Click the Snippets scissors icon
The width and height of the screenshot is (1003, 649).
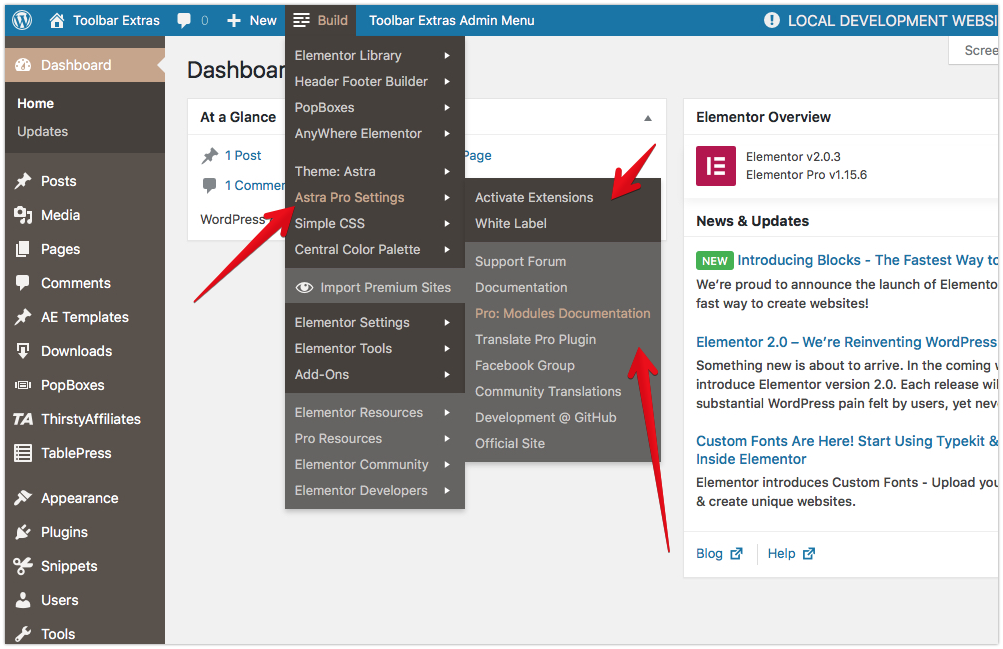pos(23,565)
